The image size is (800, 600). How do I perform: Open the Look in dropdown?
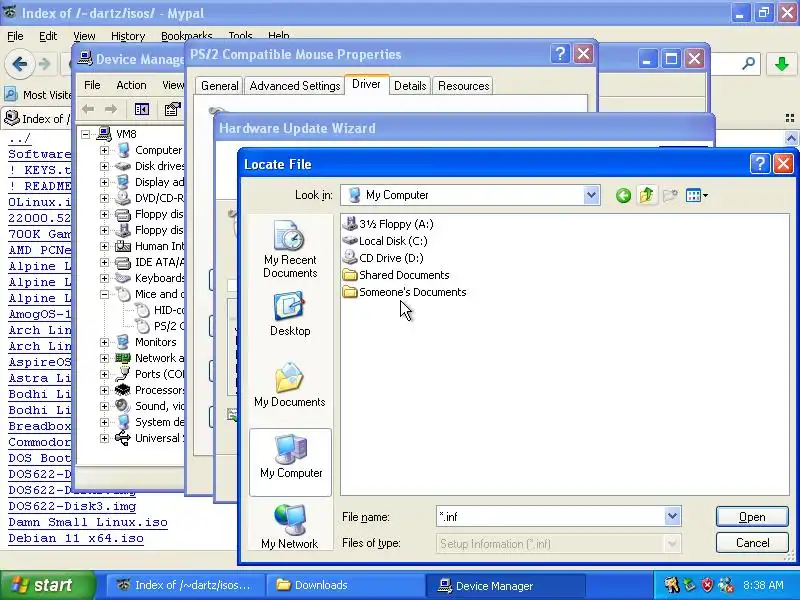[591, 195]
